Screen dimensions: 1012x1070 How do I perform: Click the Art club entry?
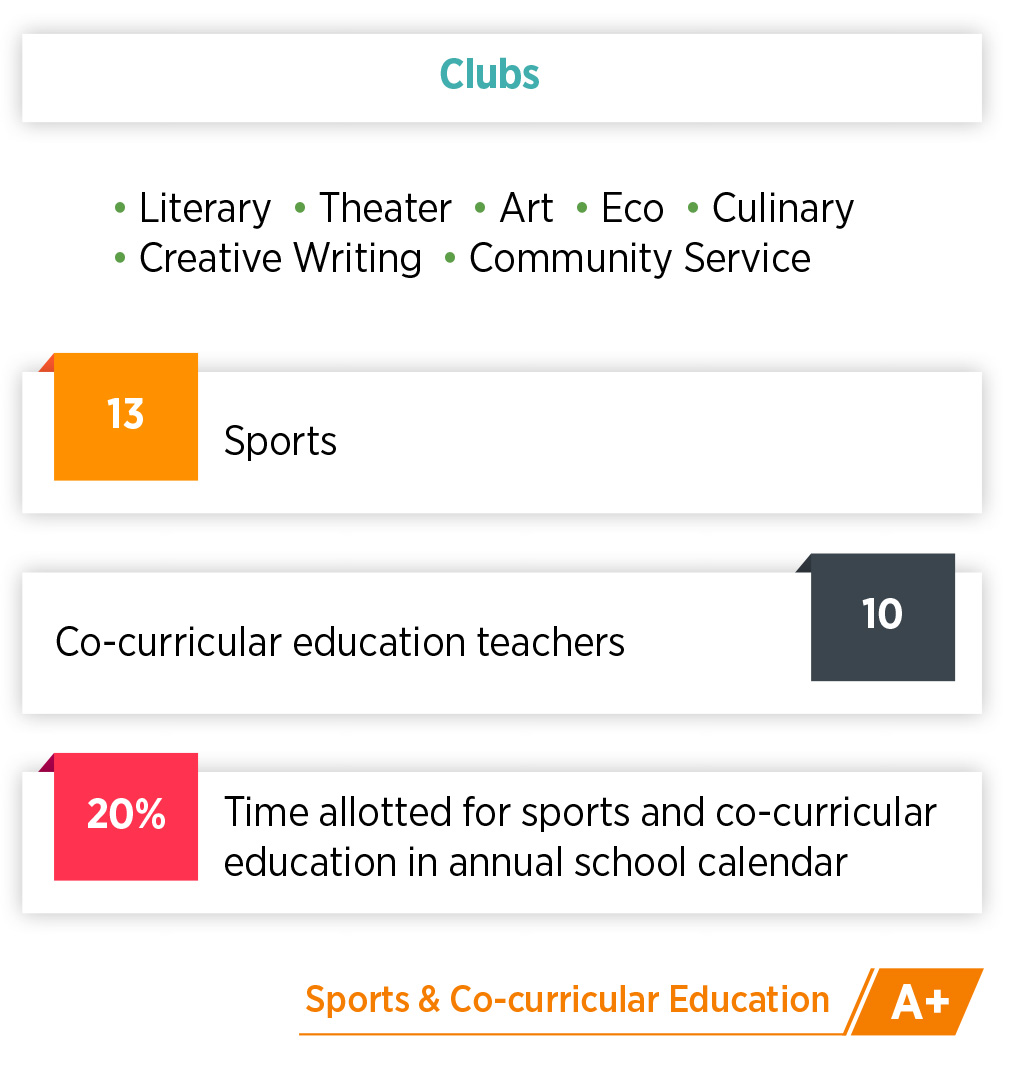coord(526,207)
